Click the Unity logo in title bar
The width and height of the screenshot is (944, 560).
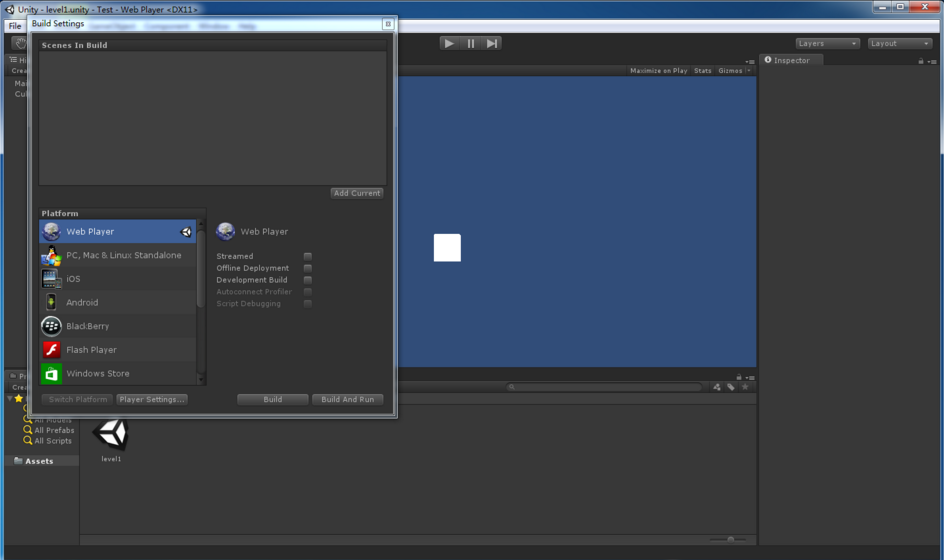(10, 9)
